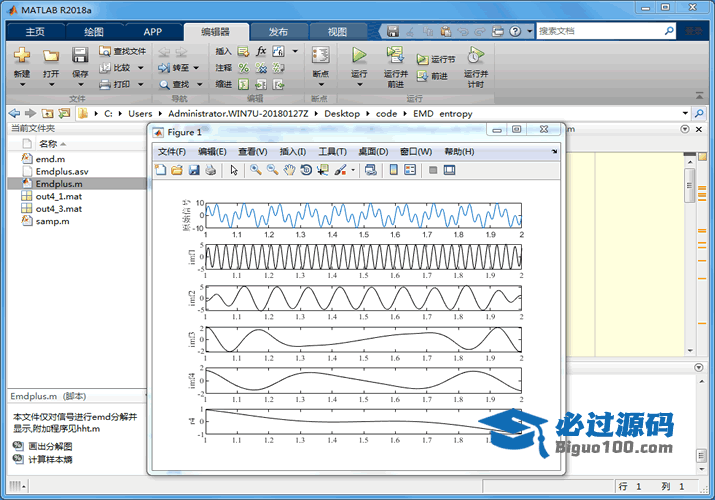The height and width of the screenshot is (500, 715).
Task: Click the Find (查找) magnifier button
Action: 174,84
